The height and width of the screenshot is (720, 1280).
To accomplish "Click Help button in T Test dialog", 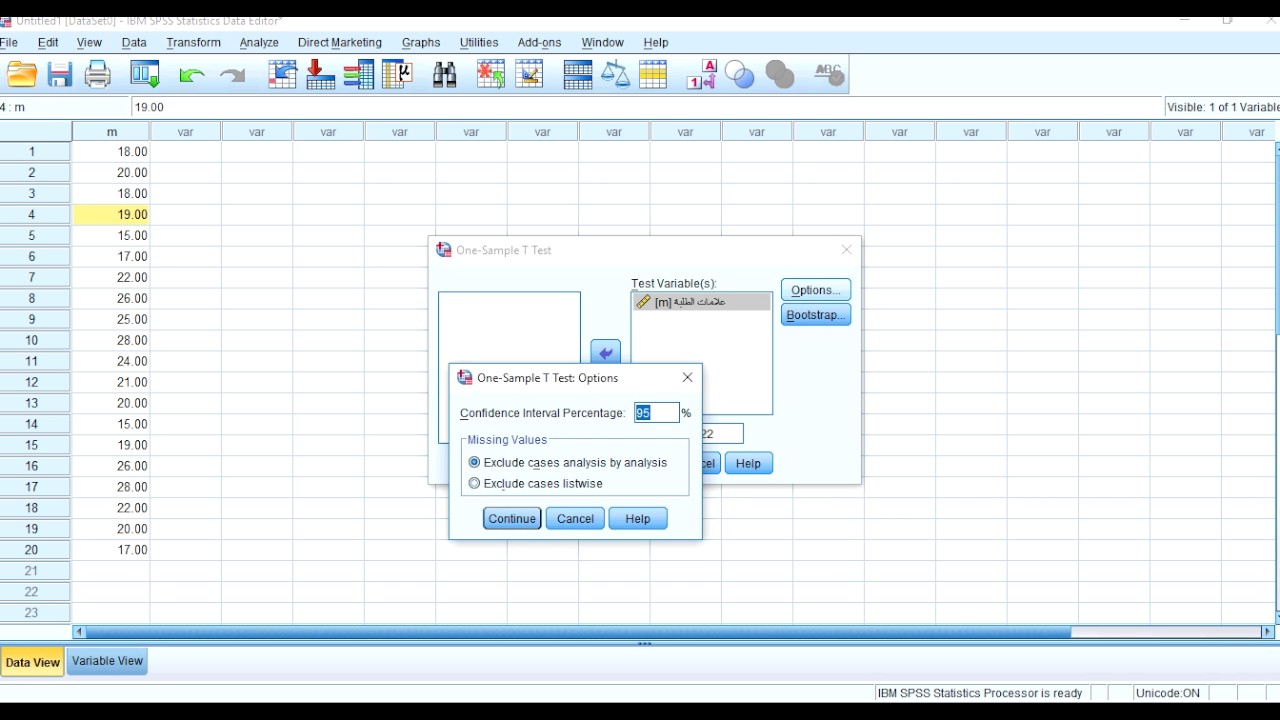I will coord(748,463).
